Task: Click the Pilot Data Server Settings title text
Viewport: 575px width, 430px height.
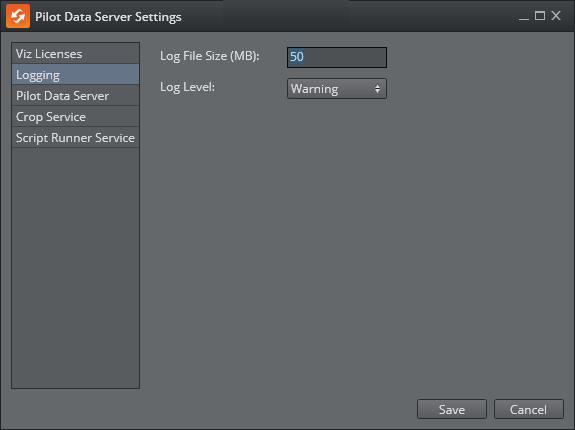Action: [x=108, y=17]
